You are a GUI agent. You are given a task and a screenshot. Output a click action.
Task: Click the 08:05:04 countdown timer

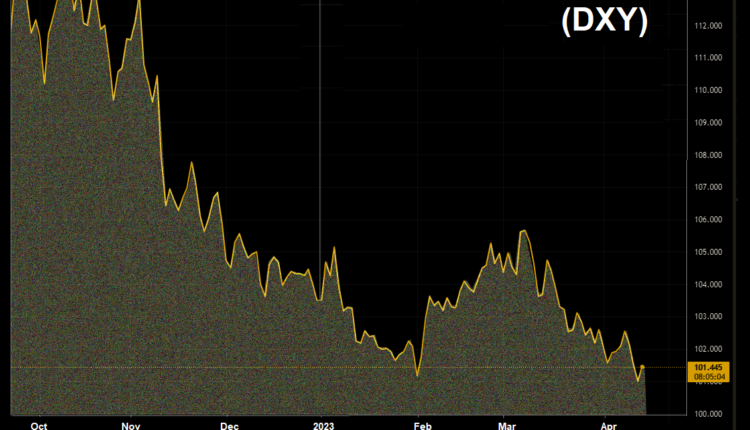click(x=708, y=379)
